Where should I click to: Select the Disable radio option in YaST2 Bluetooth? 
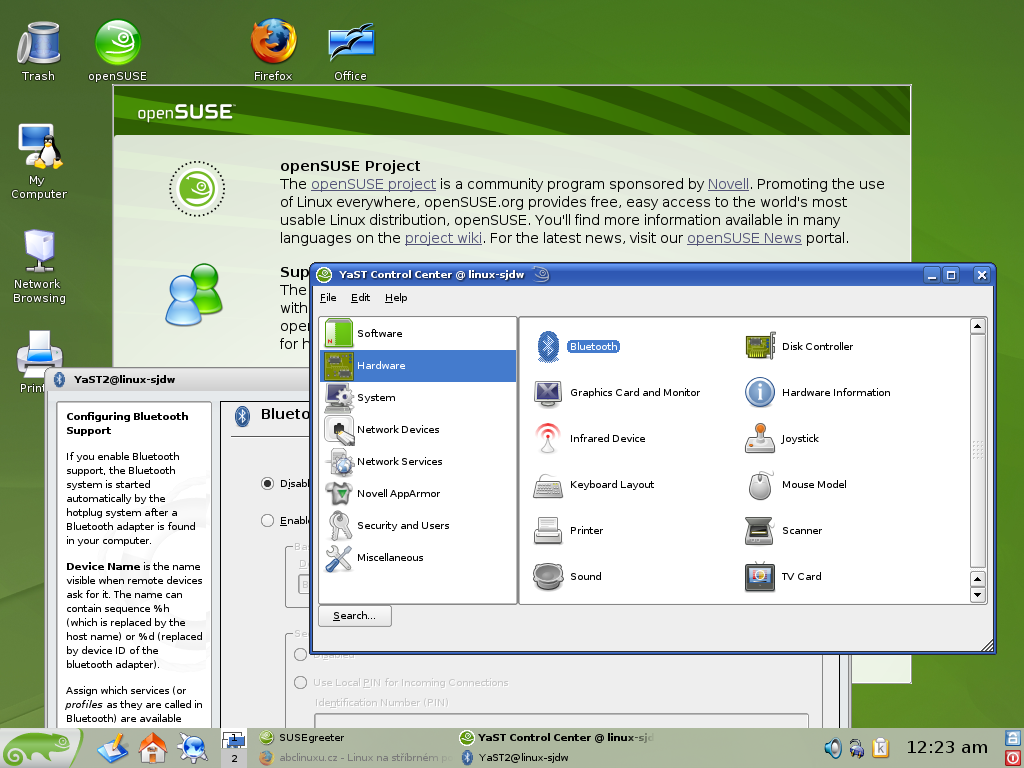click(267, 484)
